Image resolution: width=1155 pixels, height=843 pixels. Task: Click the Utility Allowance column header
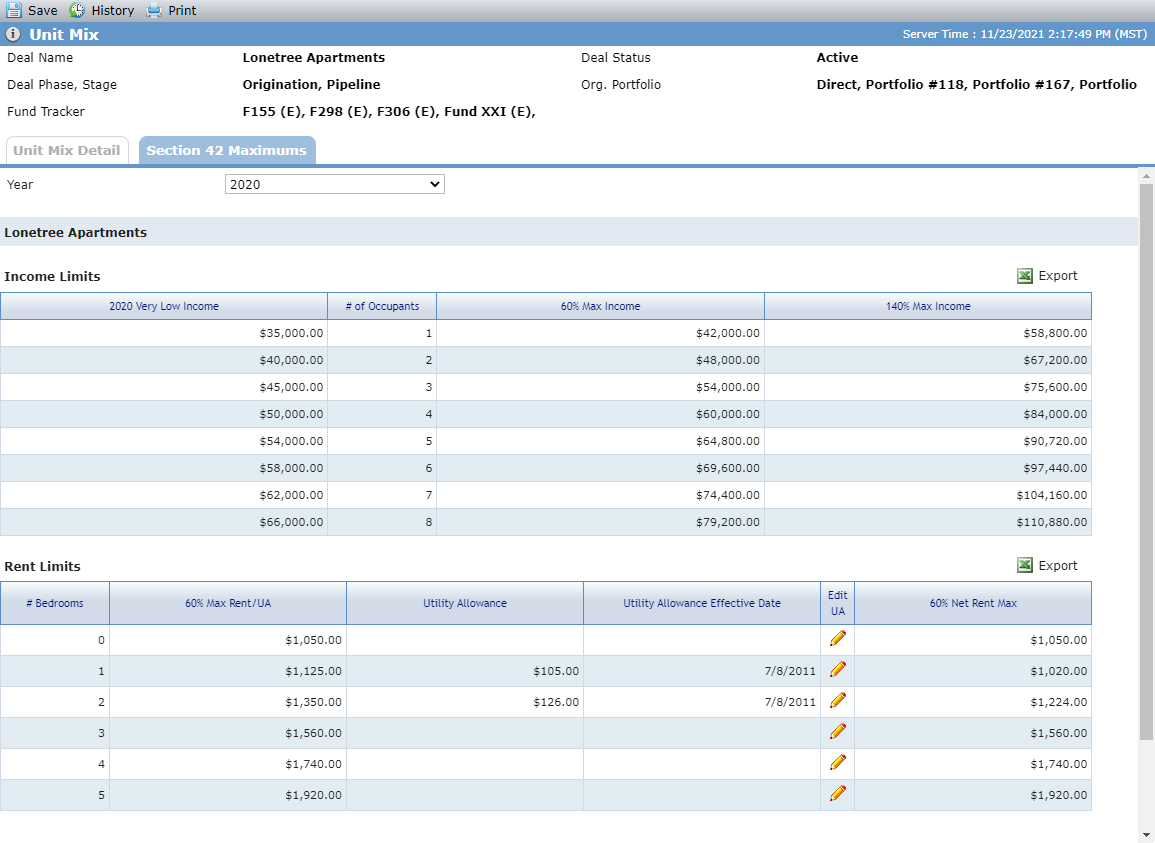[x=465, y=603]
